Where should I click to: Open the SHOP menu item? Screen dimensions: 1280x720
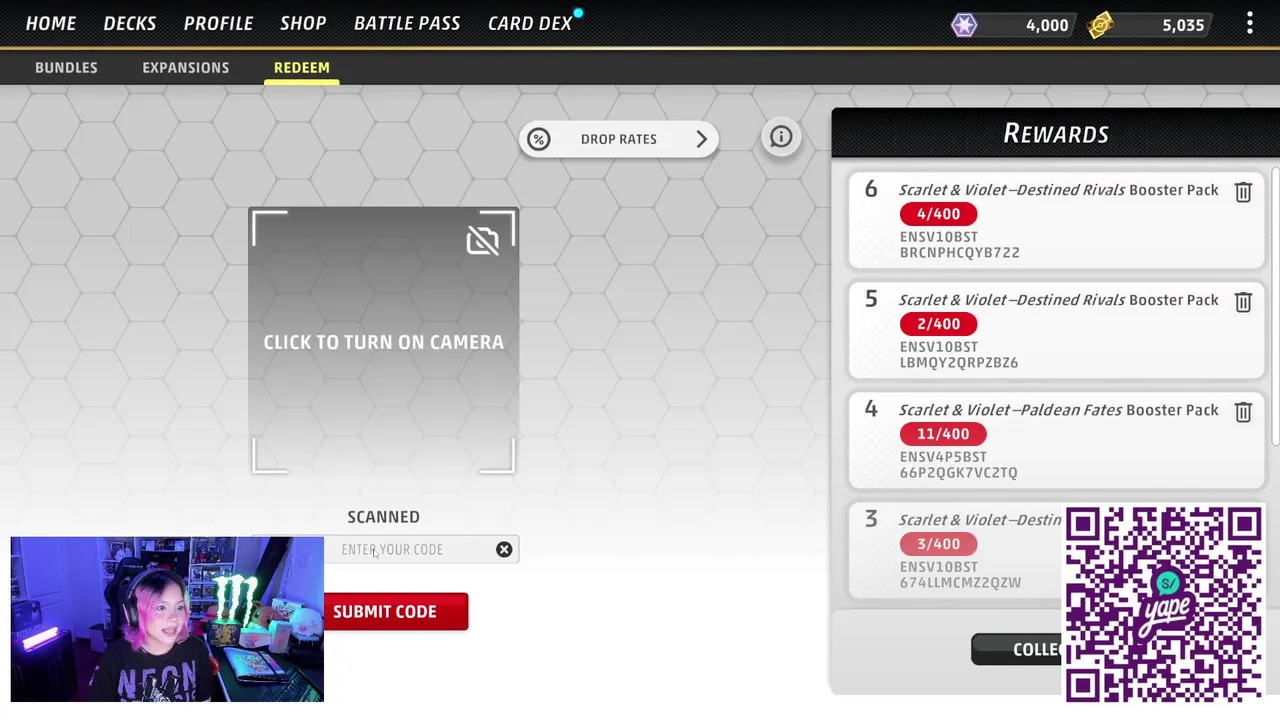(303, 23)
